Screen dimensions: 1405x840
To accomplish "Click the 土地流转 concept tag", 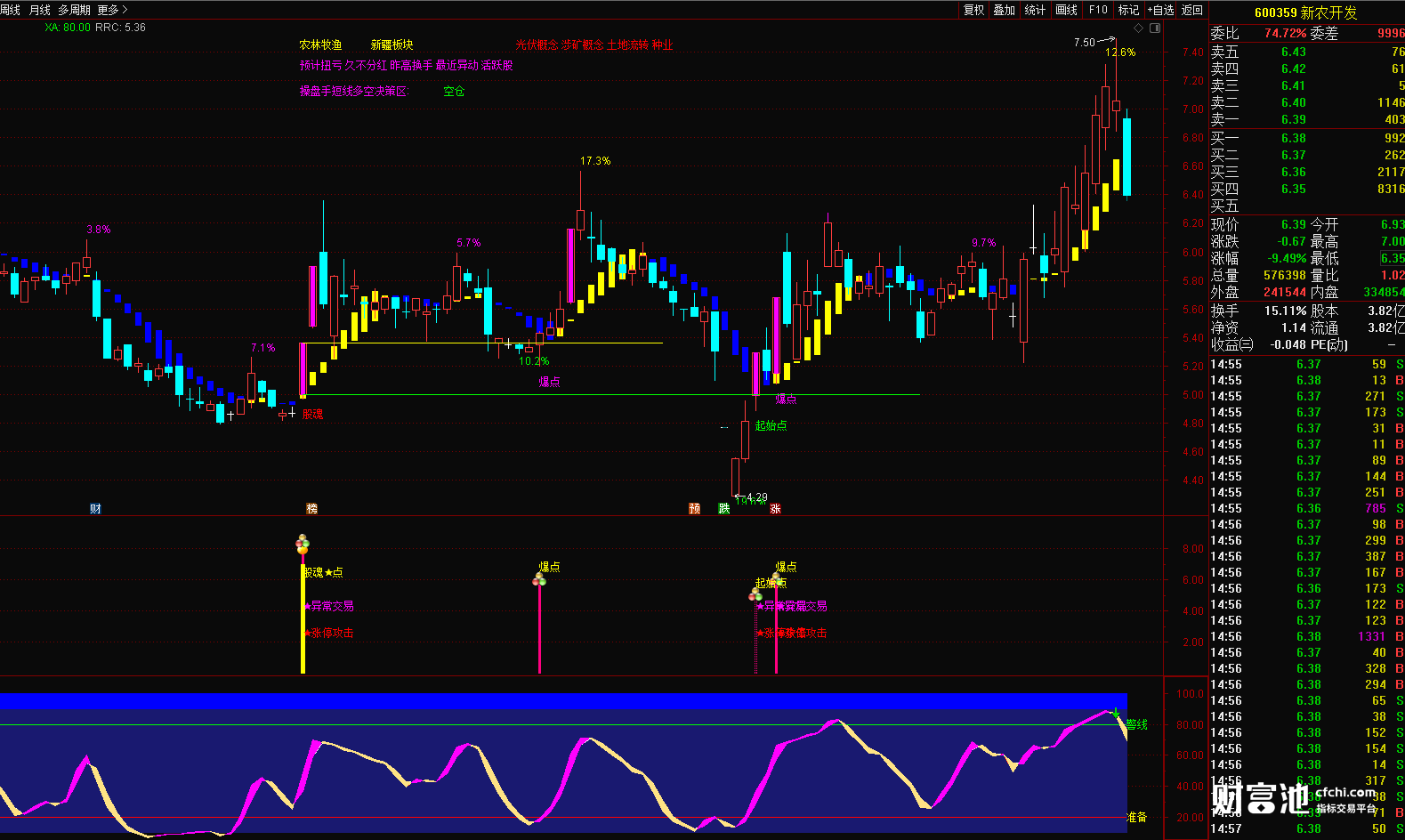I will click(x=627, y=44).
